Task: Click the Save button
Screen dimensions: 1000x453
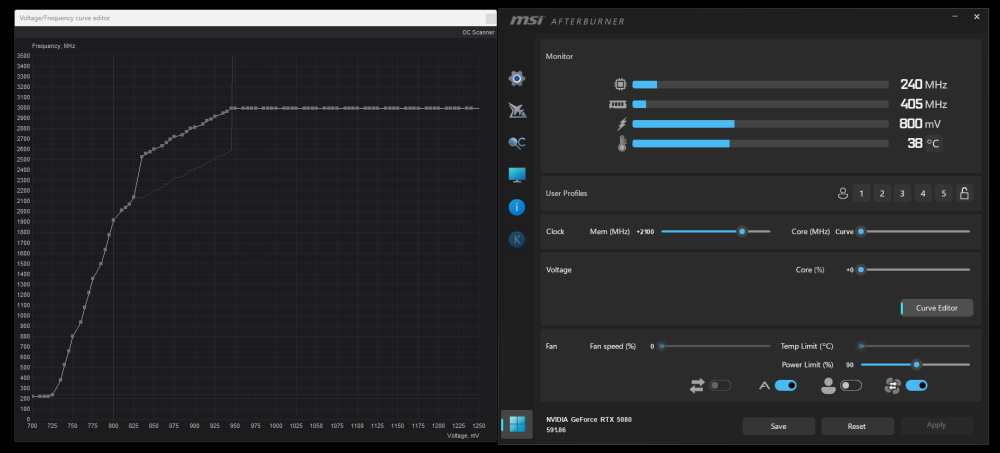Action: point(778,426)
